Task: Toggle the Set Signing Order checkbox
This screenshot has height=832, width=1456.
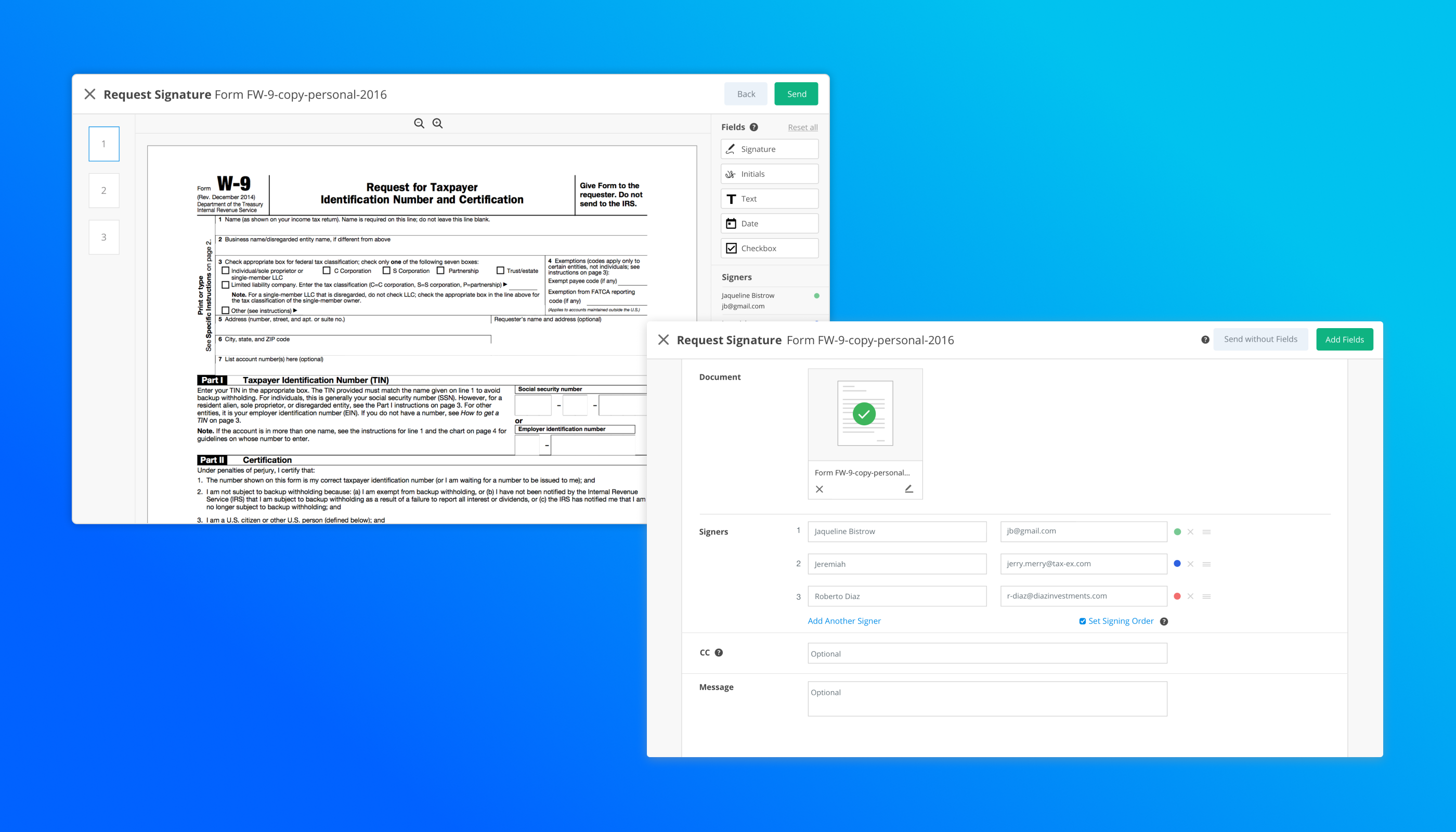Action: [x=1082, y=622]
